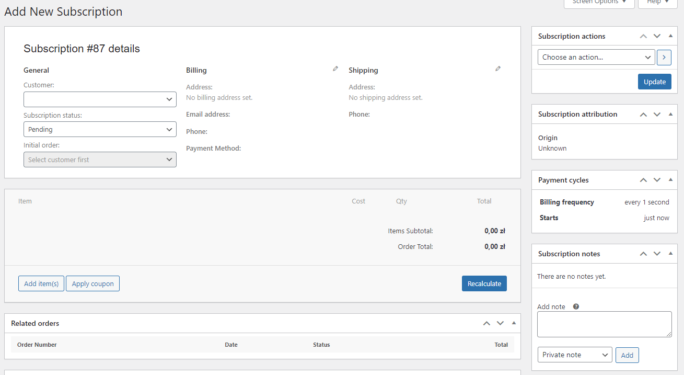The image size is (684, 375).
Task: Move Subscription actions panel down
Action: [x=657, y=36]
